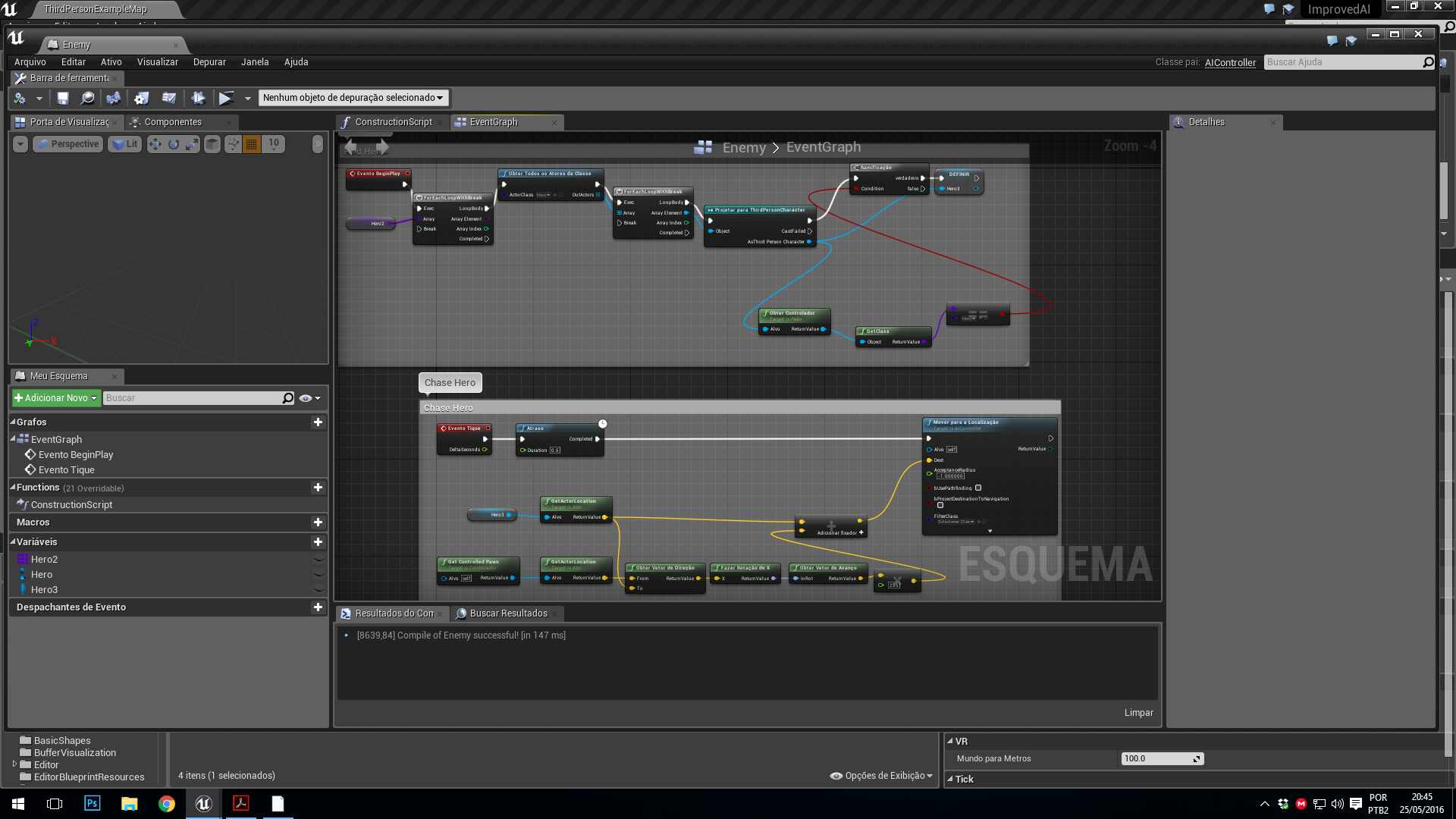Screen dimensions: 1456x819
Task: Open view options eye in Meu Esquema
Action: pyautogui.click(x=309, y=398)
